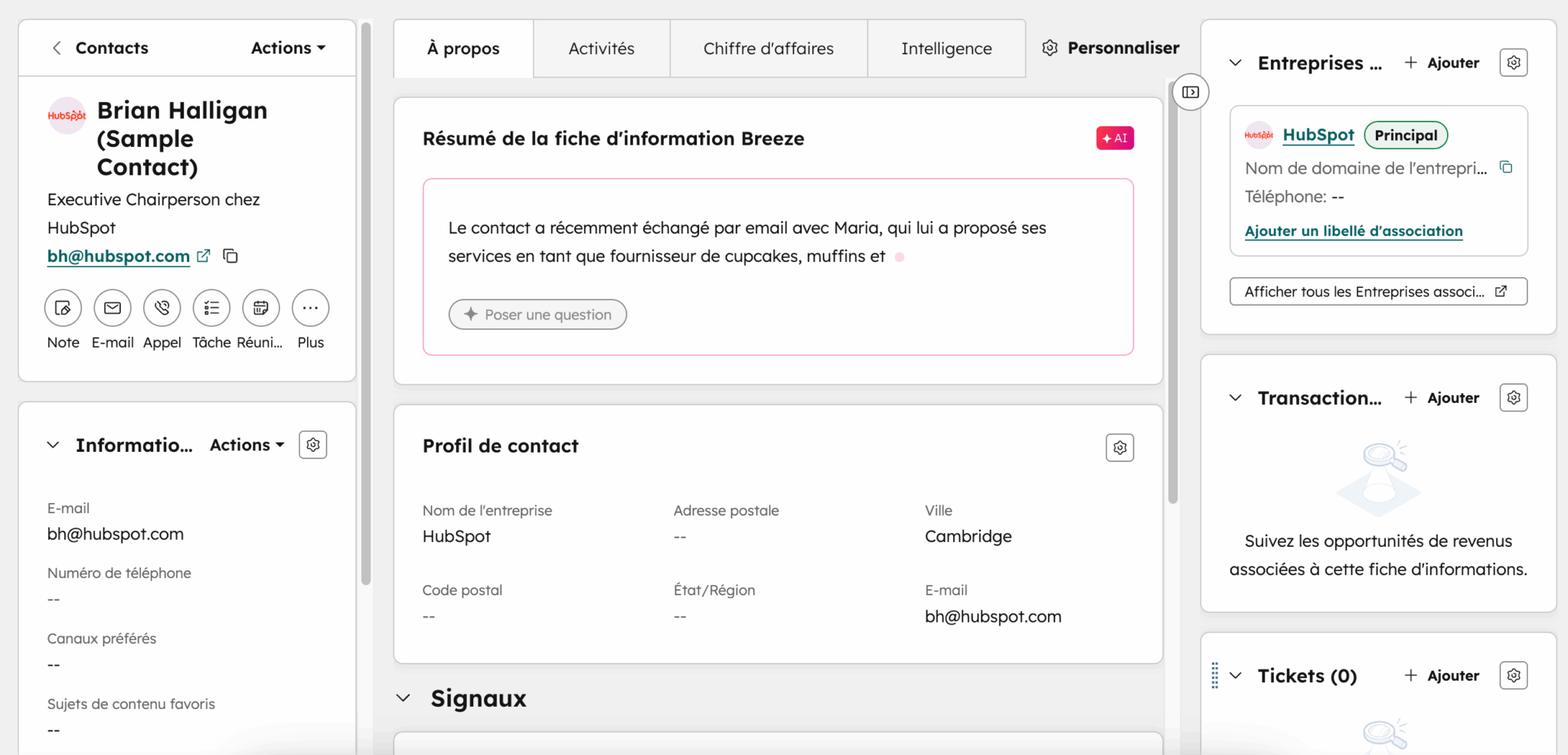Copy the bh@hubspot.com email address icon
The image size is (1568, 755).
tap(230, 256)
